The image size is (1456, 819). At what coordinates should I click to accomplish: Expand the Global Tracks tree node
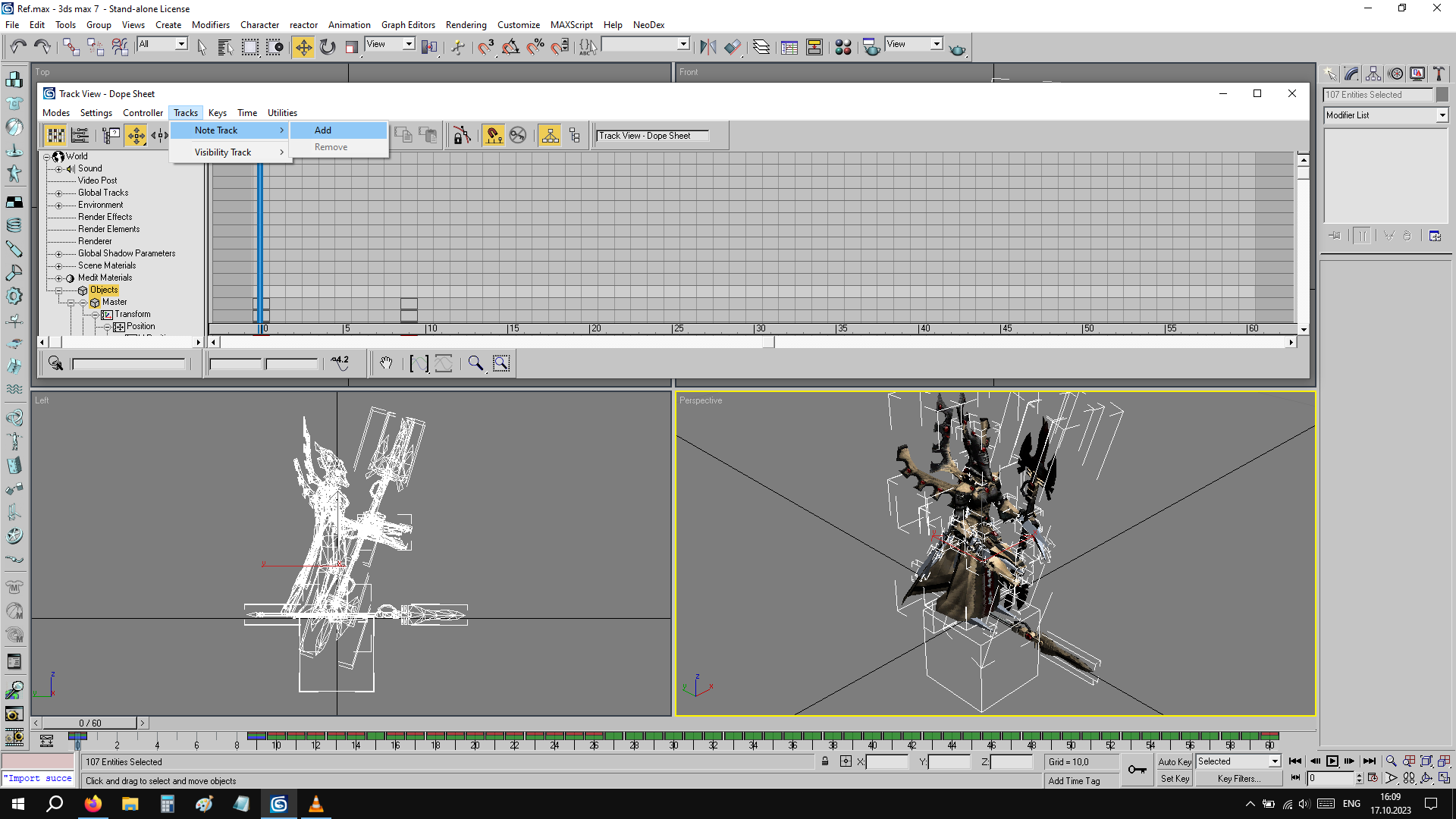click(x=59, y=193)
